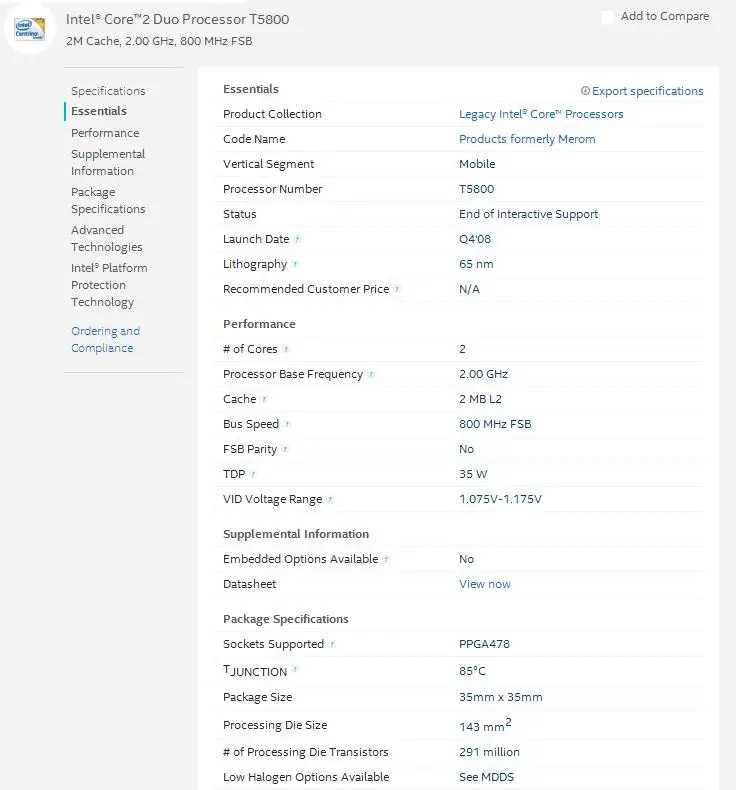The width and height of the screenshot is (736, 790).
Task: Show the info icon beside TJUNCTION
Action: pyautogui.click(x=295, y=669)
